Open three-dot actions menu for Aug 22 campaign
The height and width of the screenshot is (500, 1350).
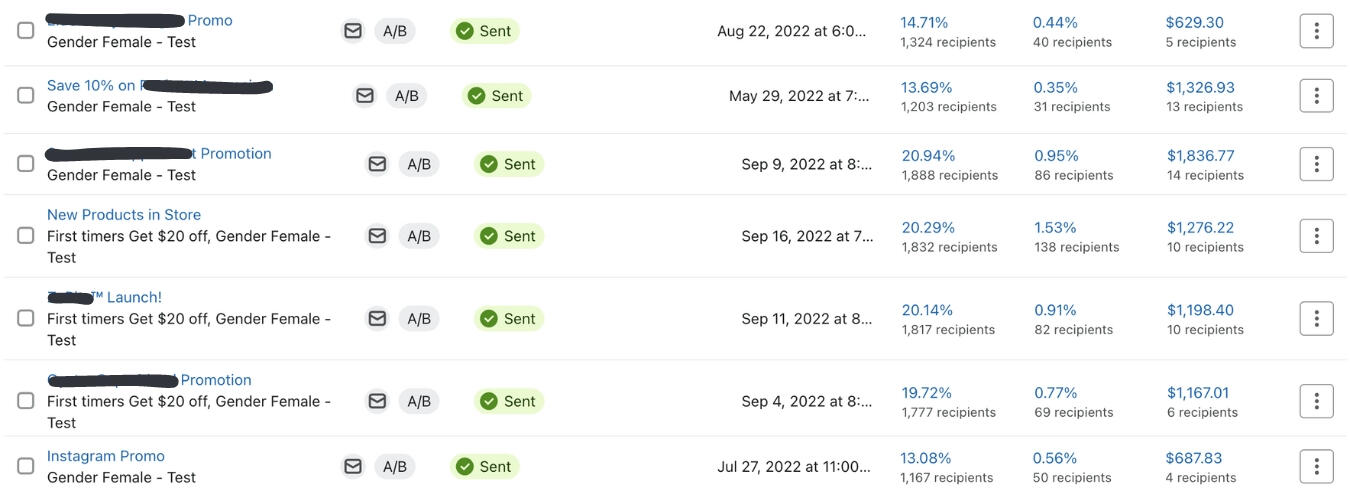(1316, 31)
